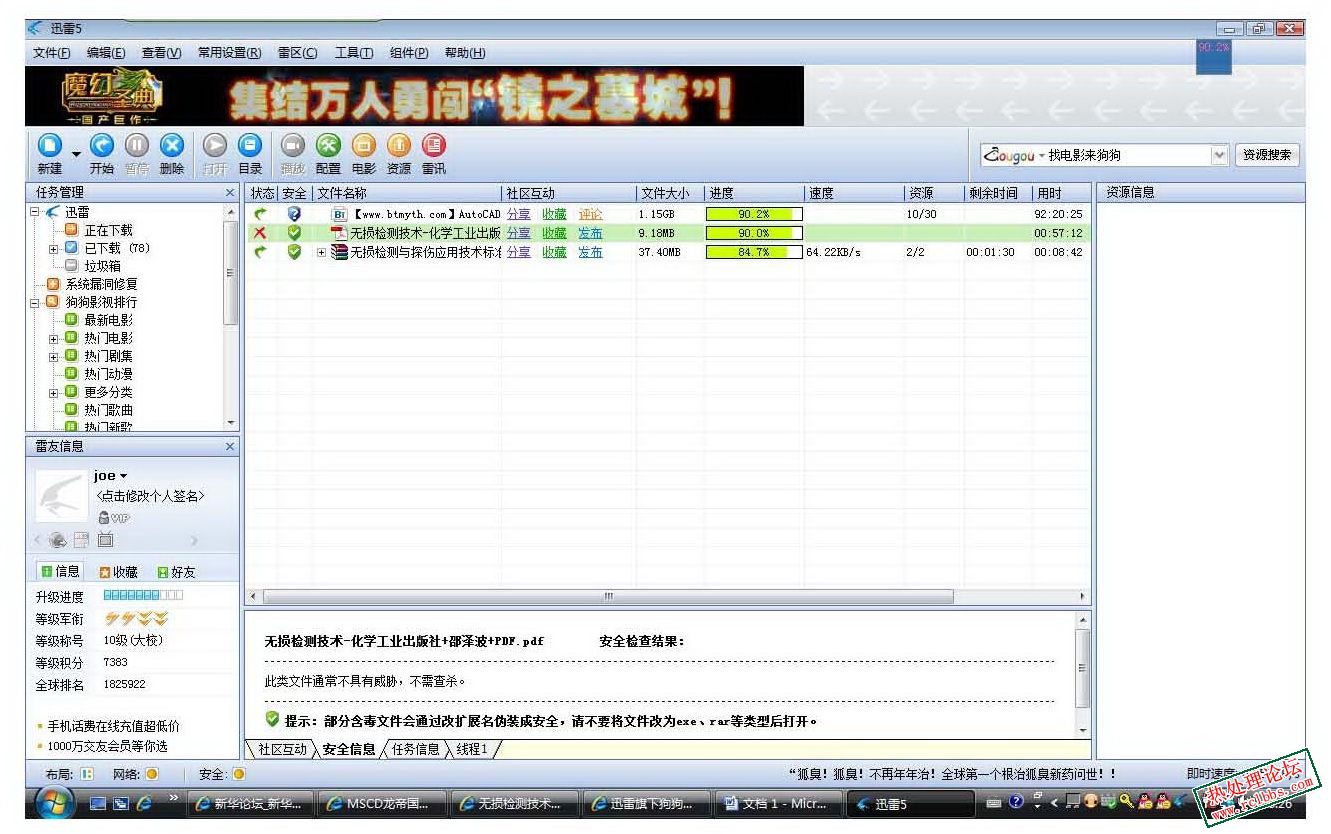Select 系统漏洞修复 in the task tree
The width and height of the screenshot is (1331, 834).
pos(102,284)
